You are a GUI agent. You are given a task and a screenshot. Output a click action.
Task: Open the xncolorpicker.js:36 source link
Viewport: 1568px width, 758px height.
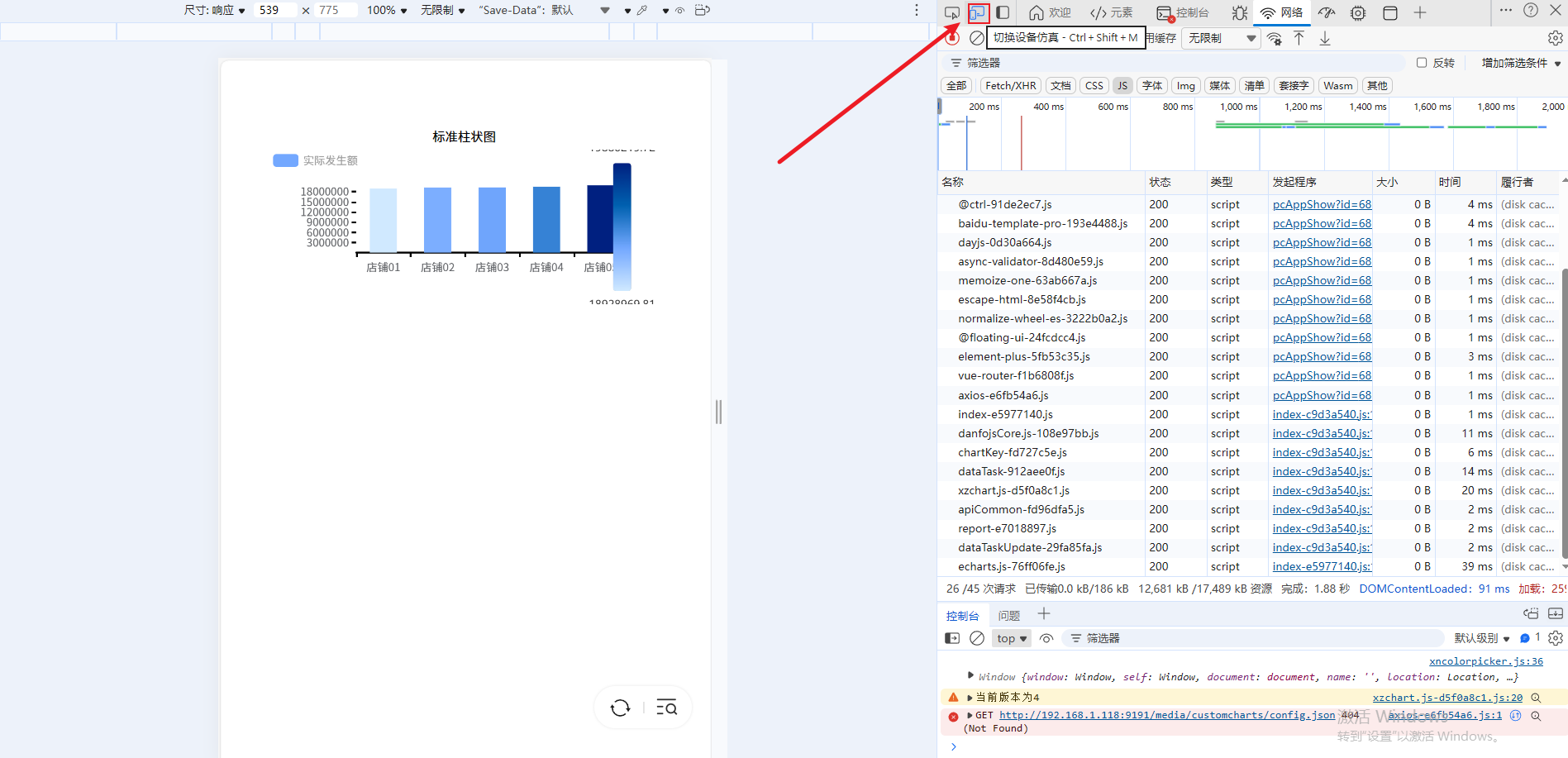tap(1485, 661)
